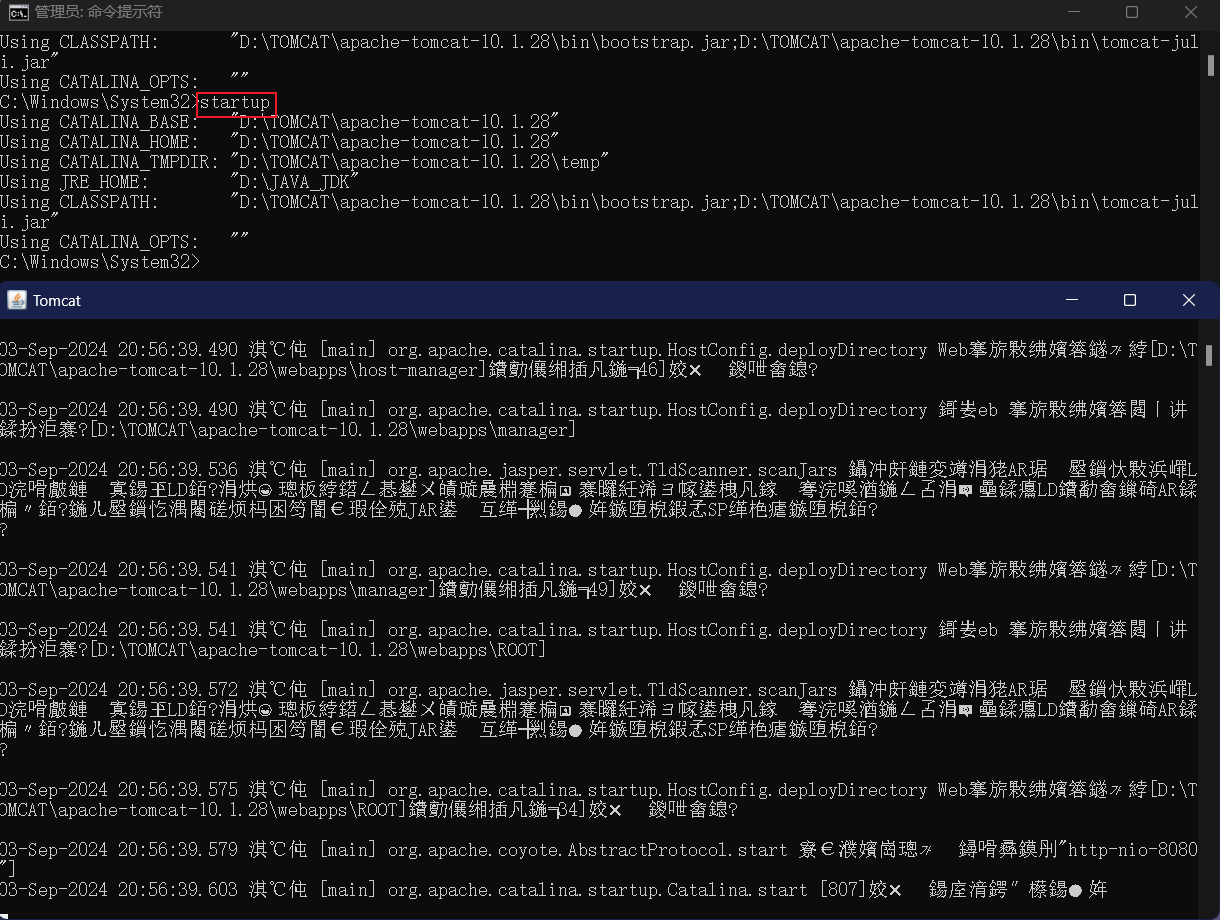Maximize the Tomcat console window
Viewport: 1220px width, 920px height.
(x=1130, y=300)
